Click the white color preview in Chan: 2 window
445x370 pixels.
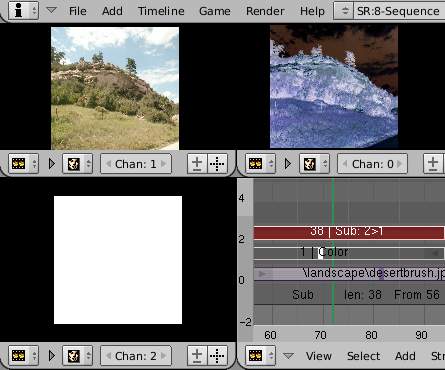[x=118, y=260]
